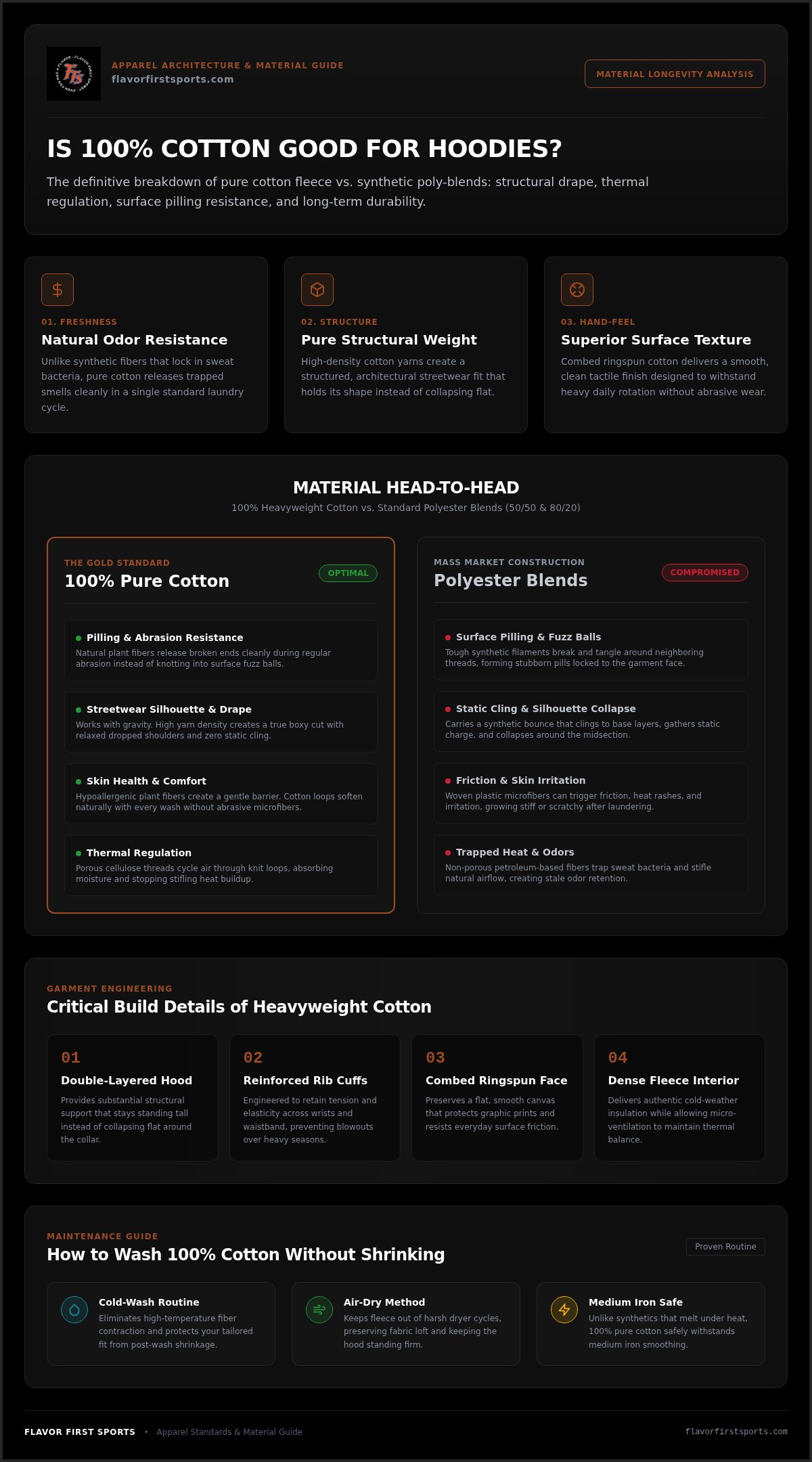812x1462 pixels.
Task: Click the Friction & Skin Irritation item
Action: (591, 793)
